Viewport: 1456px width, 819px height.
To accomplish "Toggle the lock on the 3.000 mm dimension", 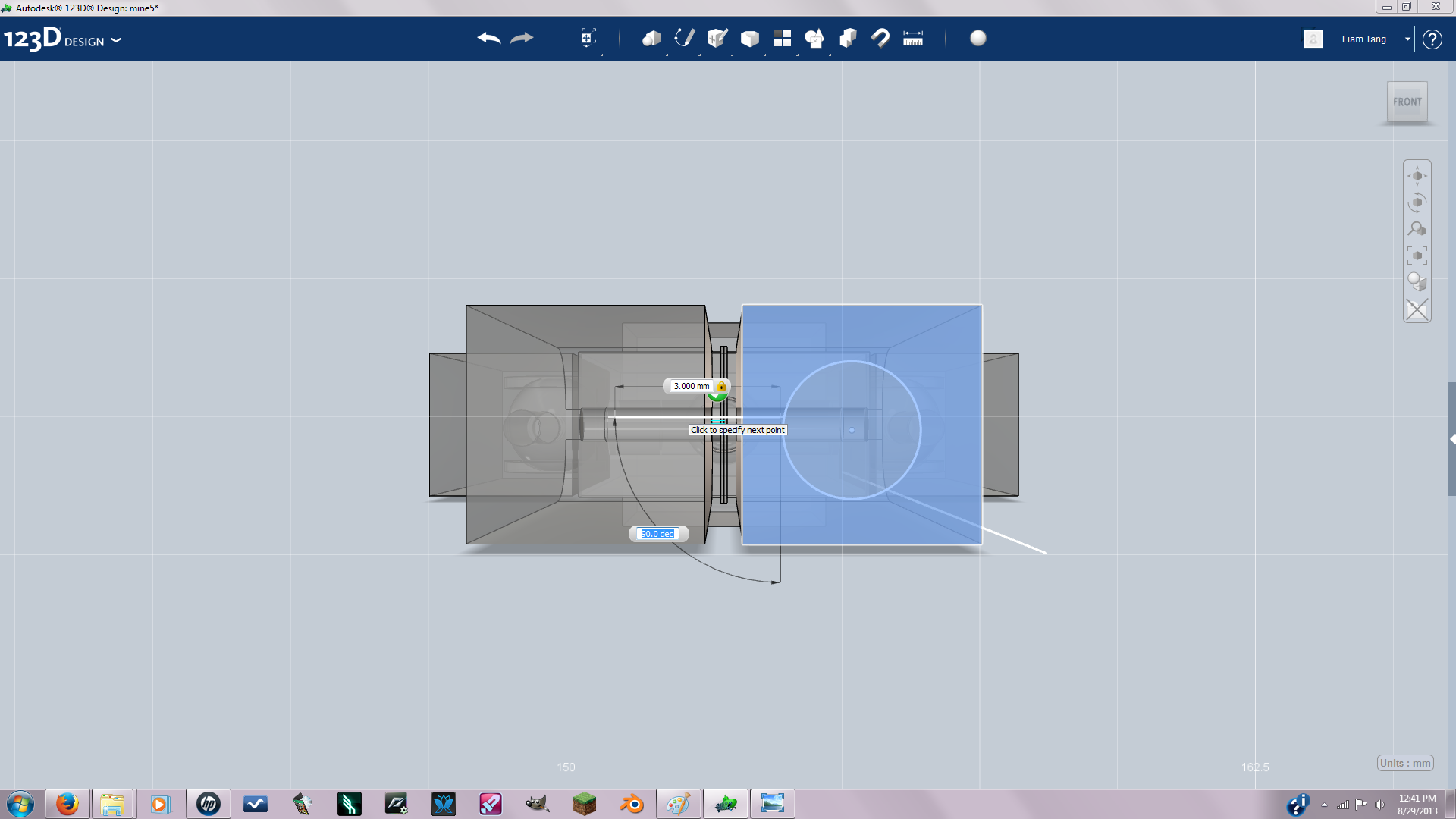I will (x=722, y=386).
